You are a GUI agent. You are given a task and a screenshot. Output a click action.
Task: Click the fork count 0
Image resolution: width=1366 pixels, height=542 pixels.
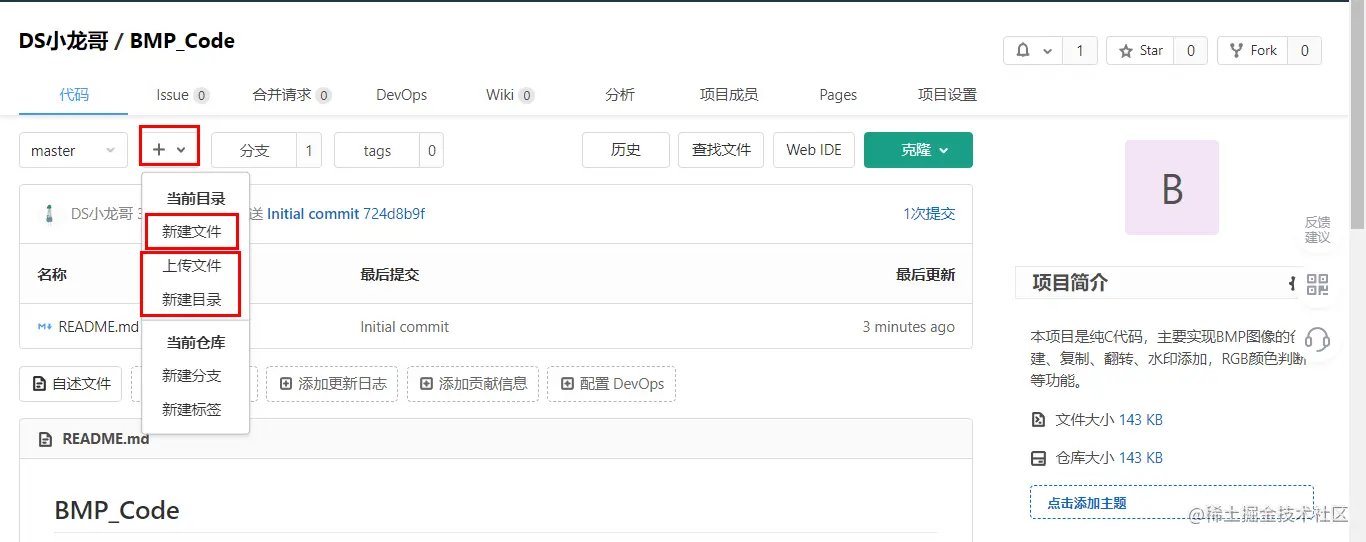(1304, 51)
